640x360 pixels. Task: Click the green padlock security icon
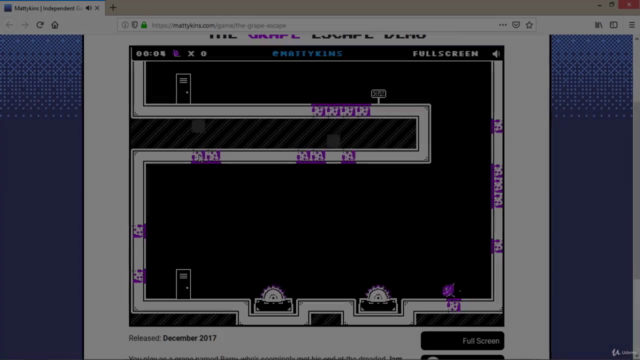coord(144,25)
